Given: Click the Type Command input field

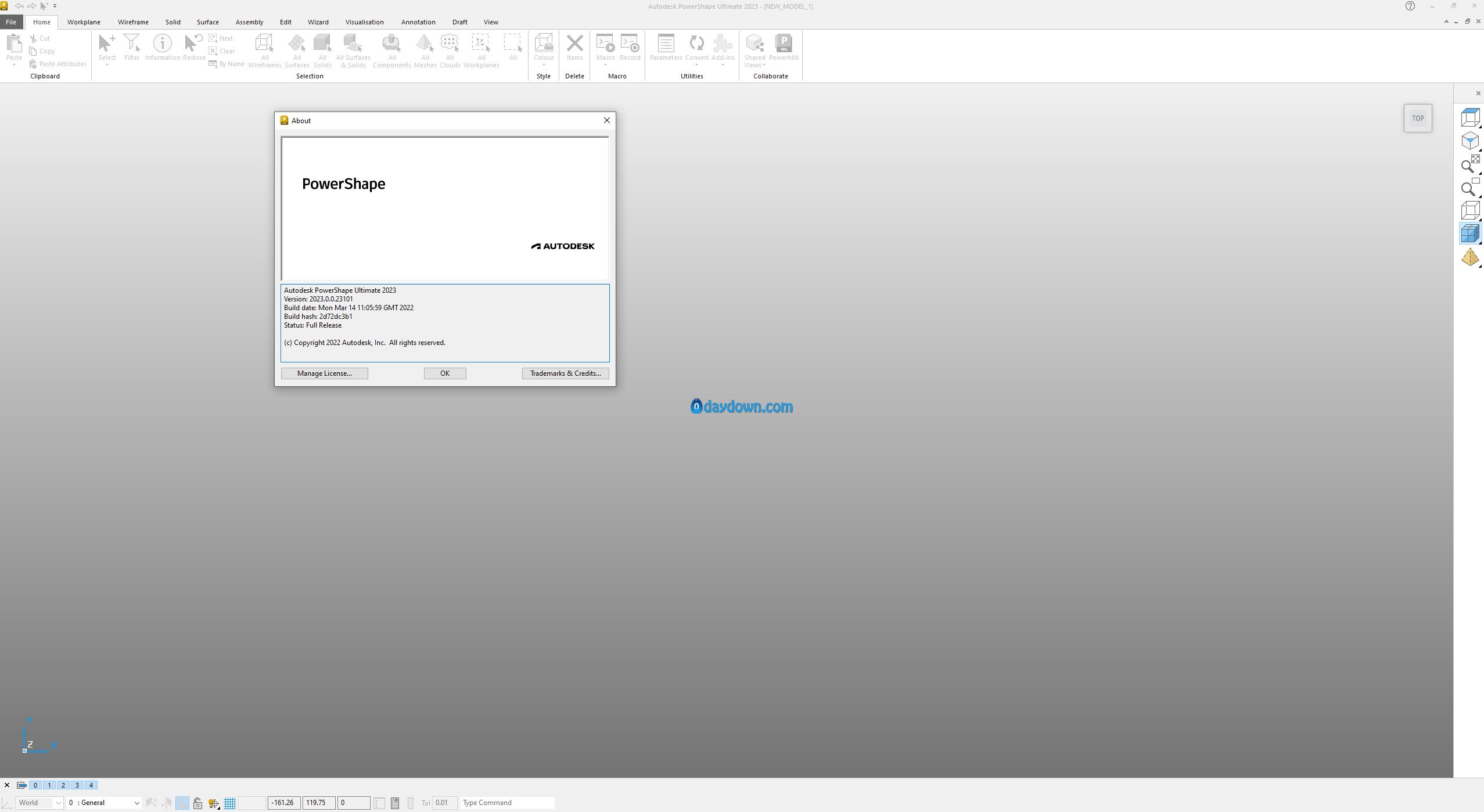Looking at the screenshot, I should pos(507,803).
